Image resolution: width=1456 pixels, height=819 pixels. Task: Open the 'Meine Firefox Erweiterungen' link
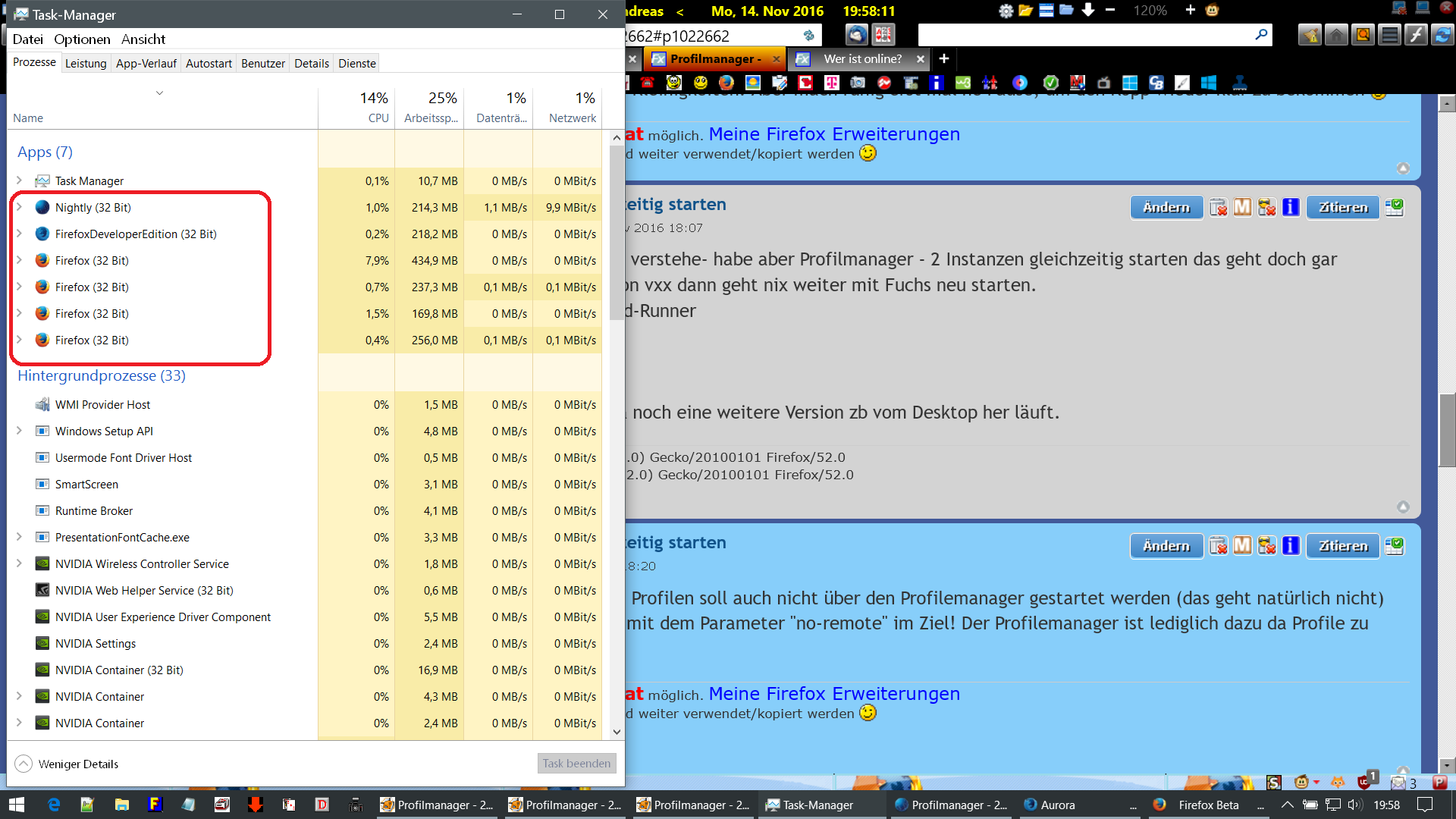pyautogui.click(x=834, y=134)
